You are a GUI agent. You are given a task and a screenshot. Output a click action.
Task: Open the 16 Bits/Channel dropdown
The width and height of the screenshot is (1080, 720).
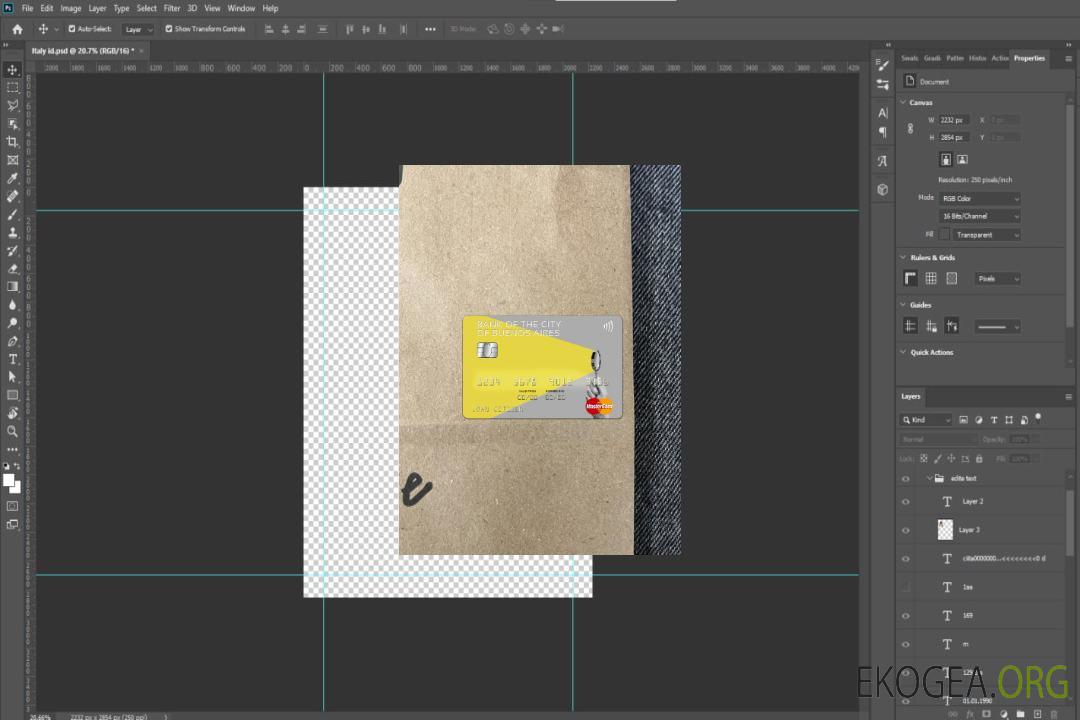[979, 216]
